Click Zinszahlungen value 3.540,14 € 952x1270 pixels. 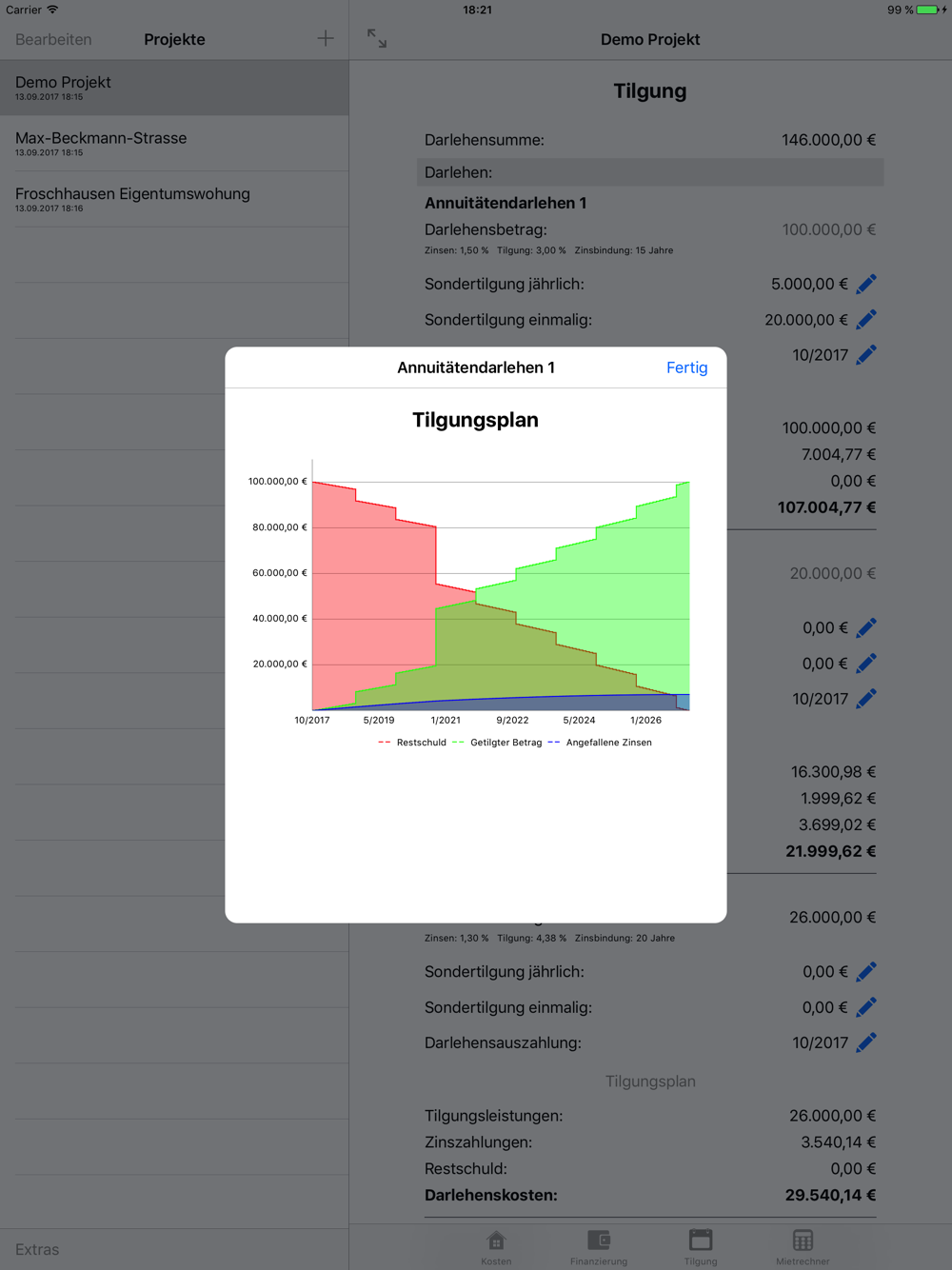pyautogui.click(x=838, y=1141)
